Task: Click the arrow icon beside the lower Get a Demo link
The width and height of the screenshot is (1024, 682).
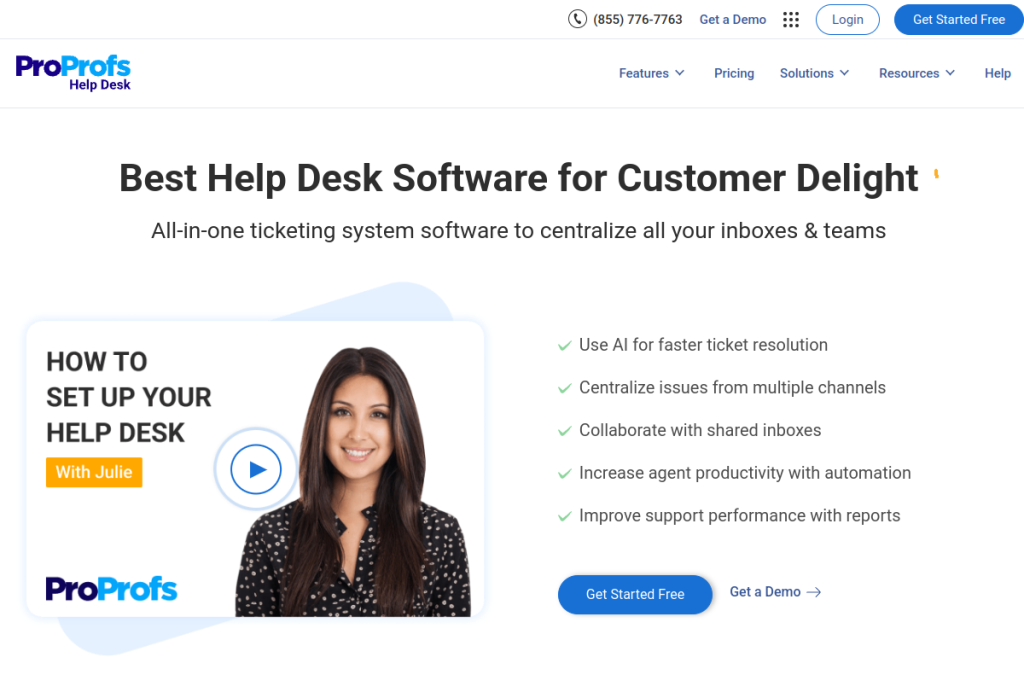Action: (814, 592)
